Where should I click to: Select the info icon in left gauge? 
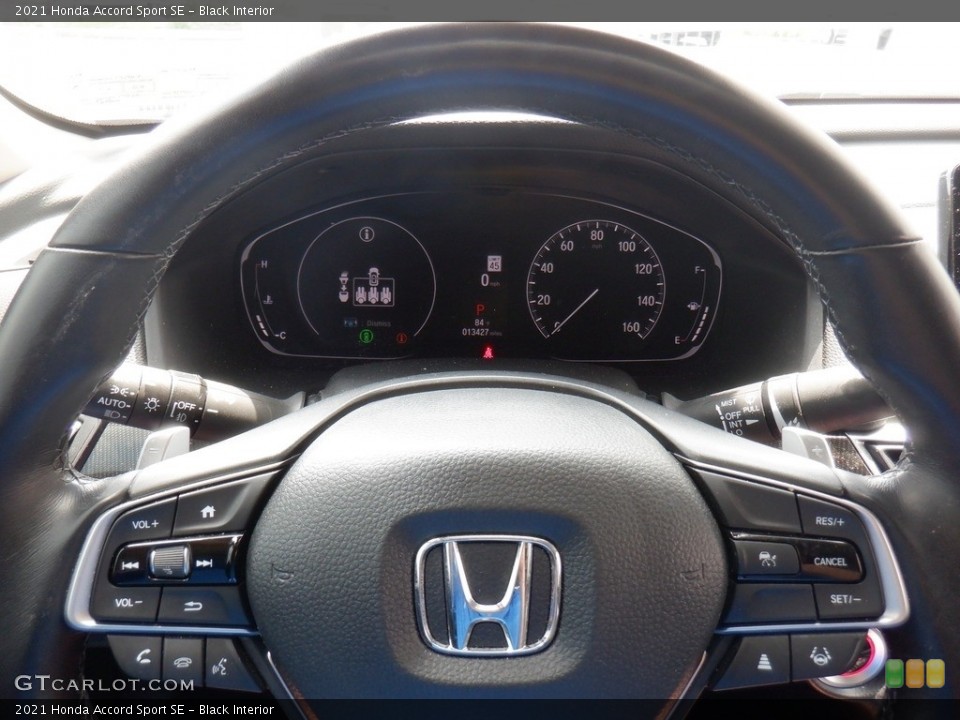point(366,234)
